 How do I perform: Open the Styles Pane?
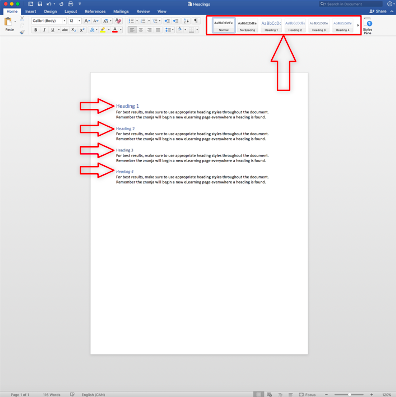tap(368, 27)
